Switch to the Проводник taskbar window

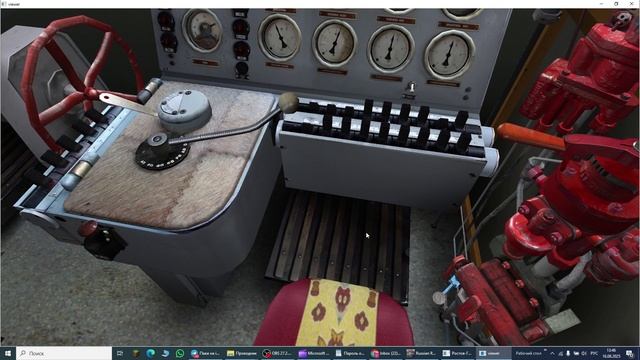[x=242, y=353]
